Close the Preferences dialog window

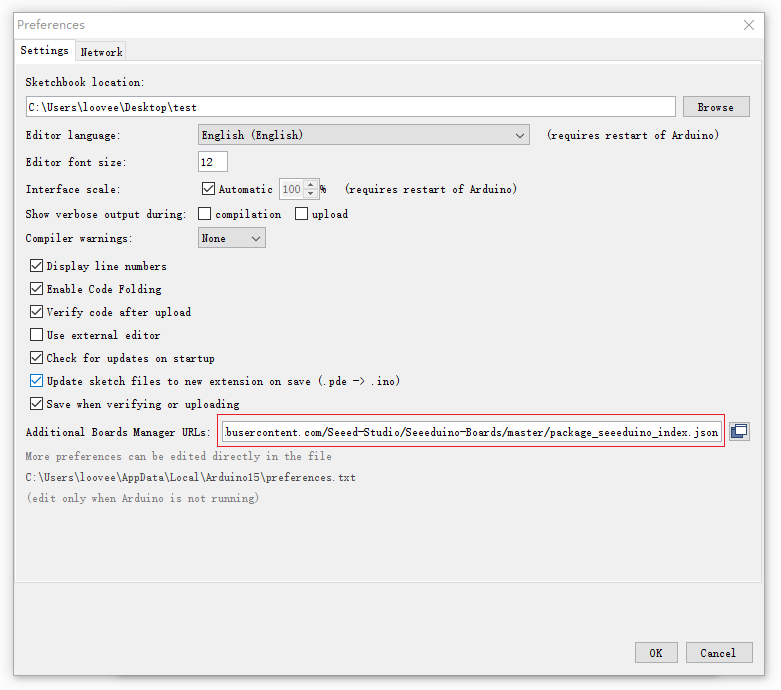tap(748, 25)
